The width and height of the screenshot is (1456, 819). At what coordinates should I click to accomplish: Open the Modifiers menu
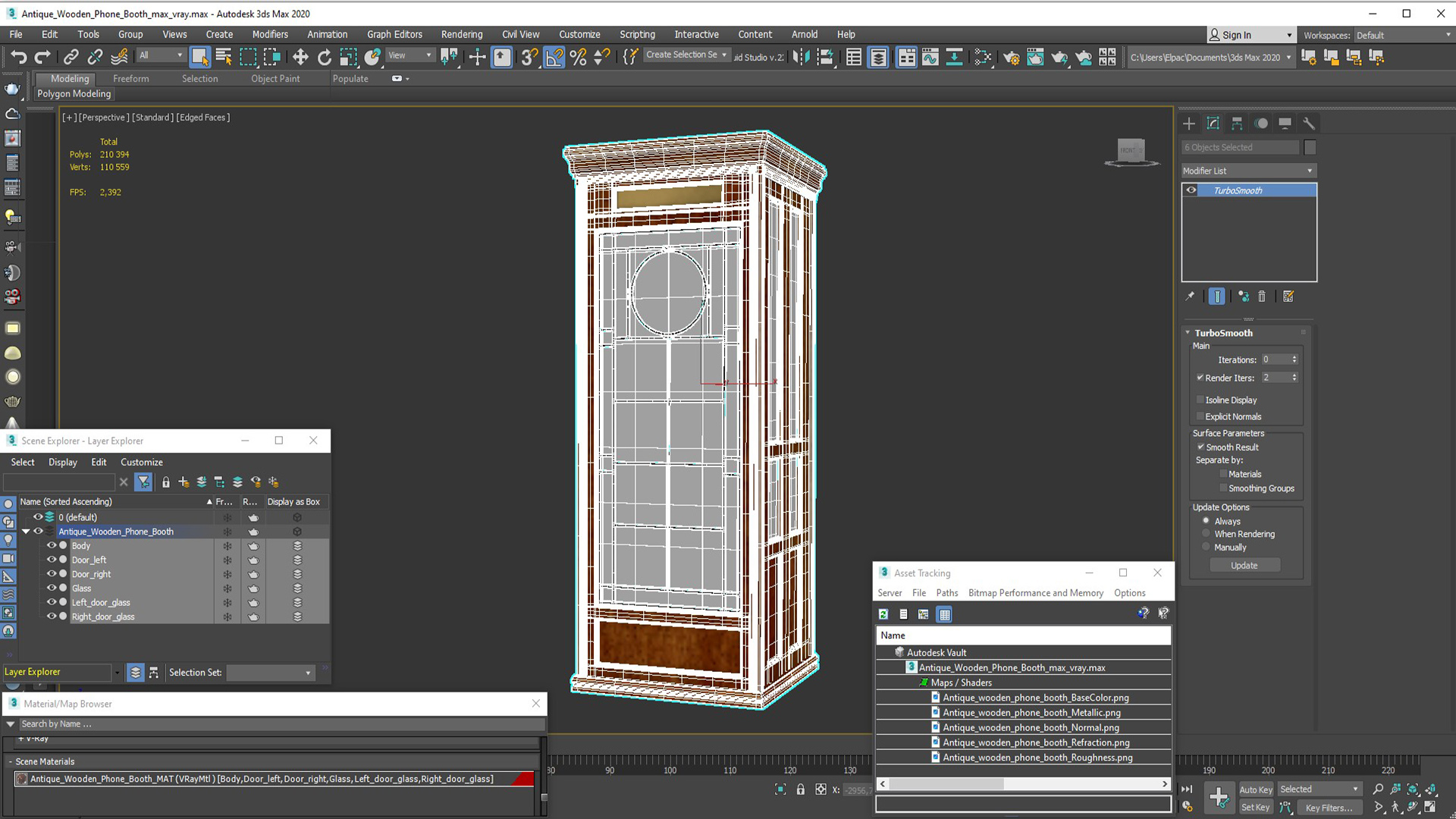pos(270,34)
